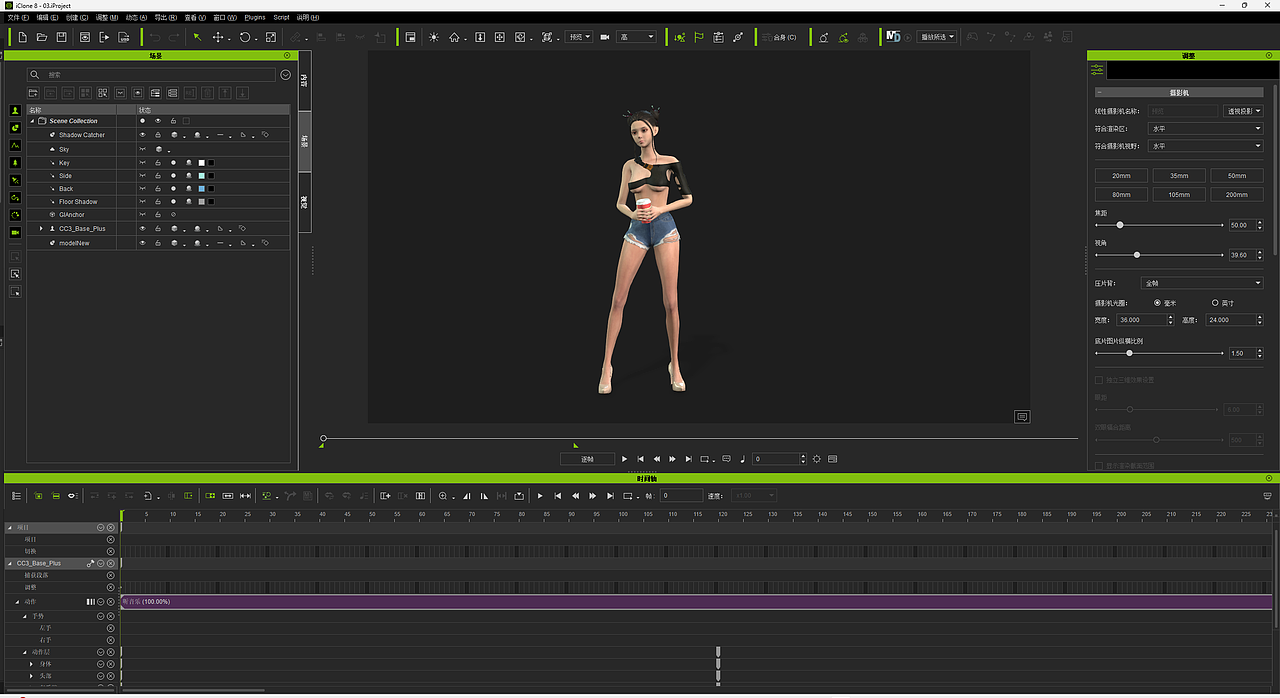This screenshot has height=698, width=1280.
Task: Select the tree filter icon in scene sidebar
Action: 15,162
